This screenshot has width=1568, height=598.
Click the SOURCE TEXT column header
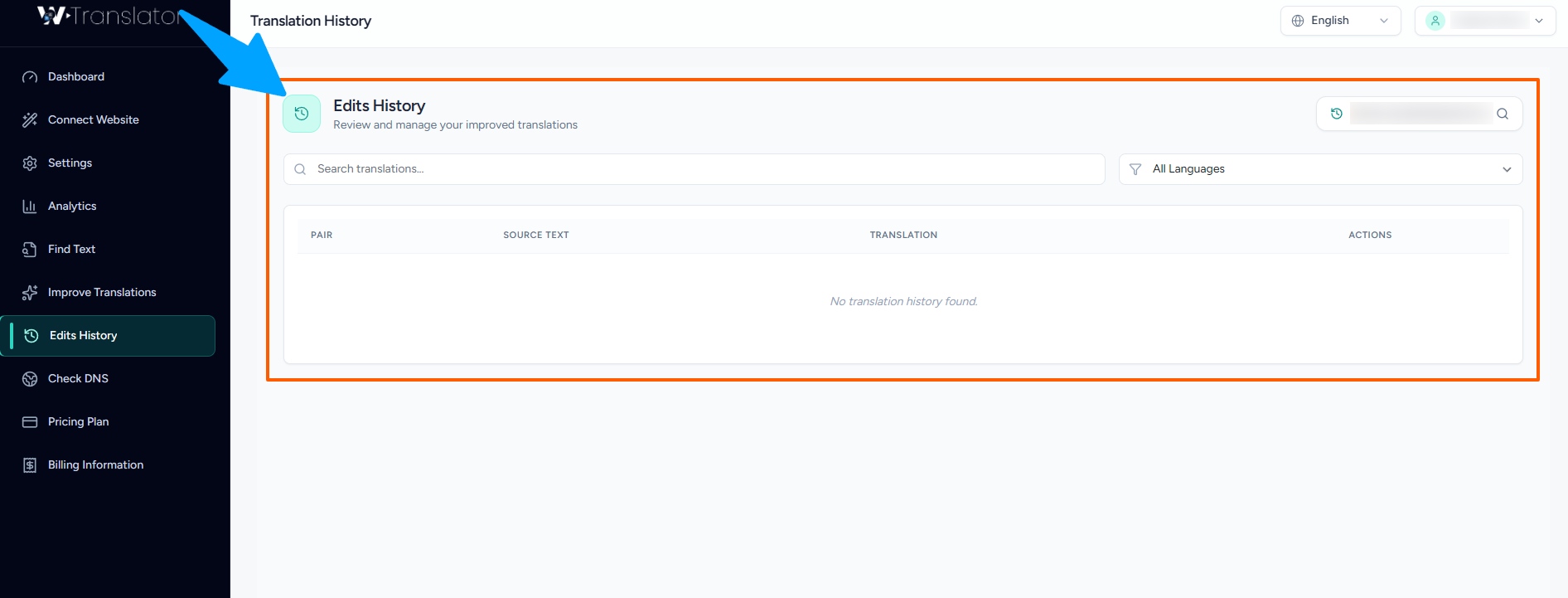click(x=535, y=236)
